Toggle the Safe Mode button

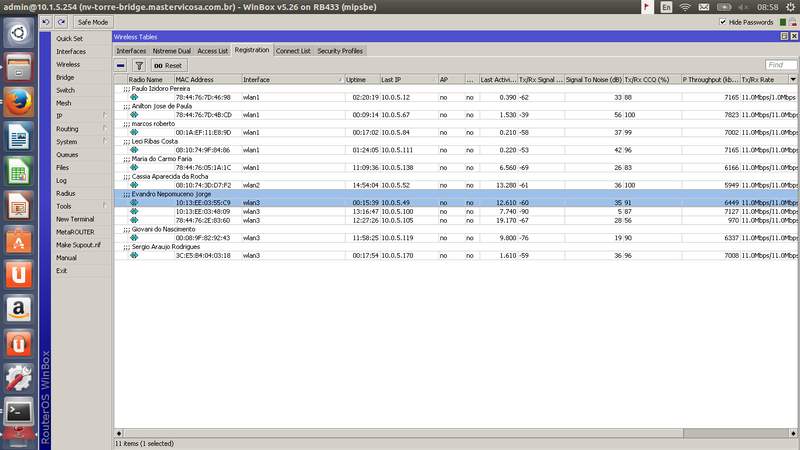point(92,22)
